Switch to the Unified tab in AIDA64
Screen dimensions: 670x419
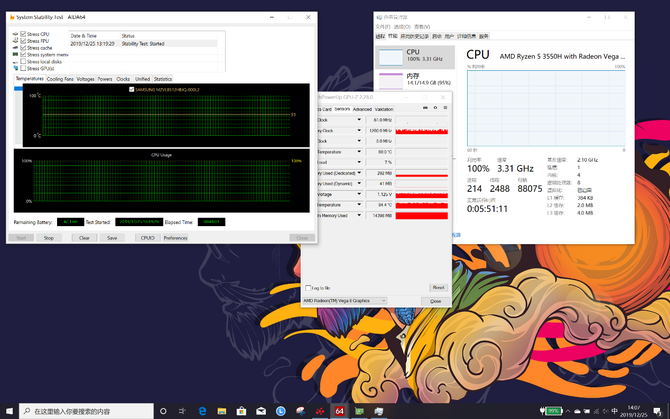(x=142, y=79)
